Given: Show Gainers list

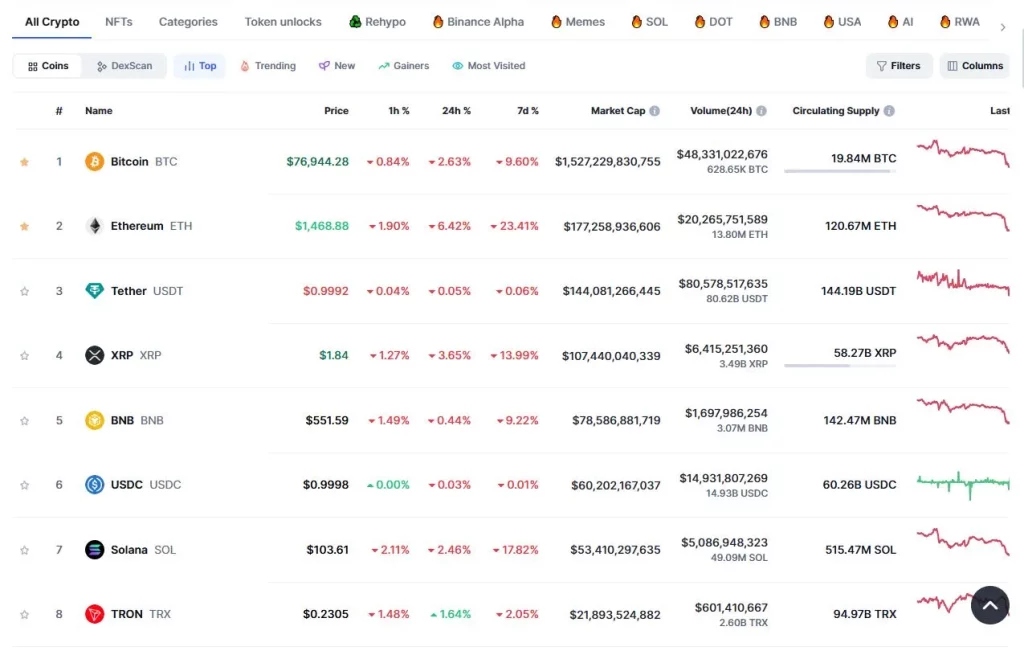Looking at the screenshot, I should point(404,66).
